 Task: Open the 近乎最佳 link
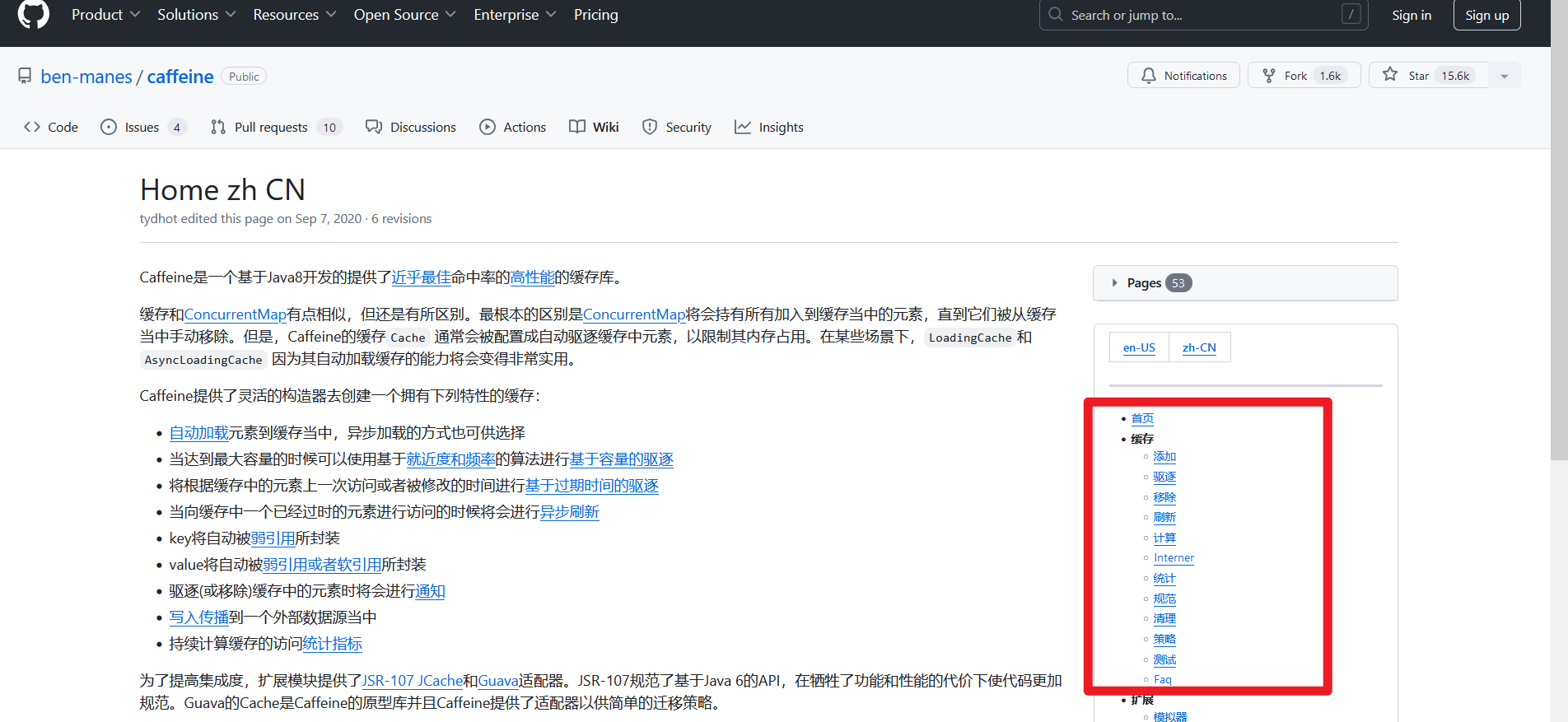click(421, 277)
